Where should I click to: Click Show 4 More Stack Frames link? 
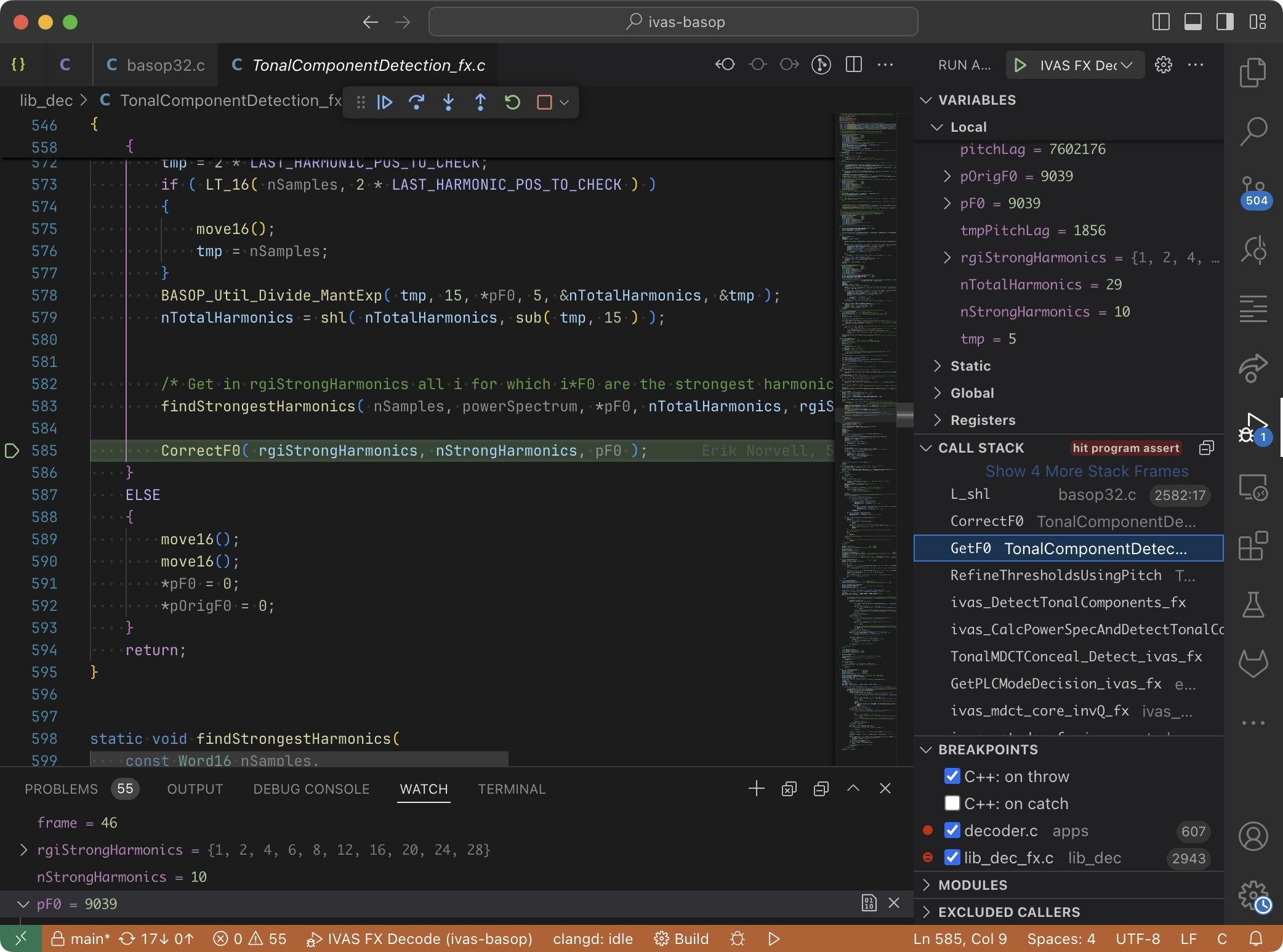pyautogui.click(x=1087, y=471)
